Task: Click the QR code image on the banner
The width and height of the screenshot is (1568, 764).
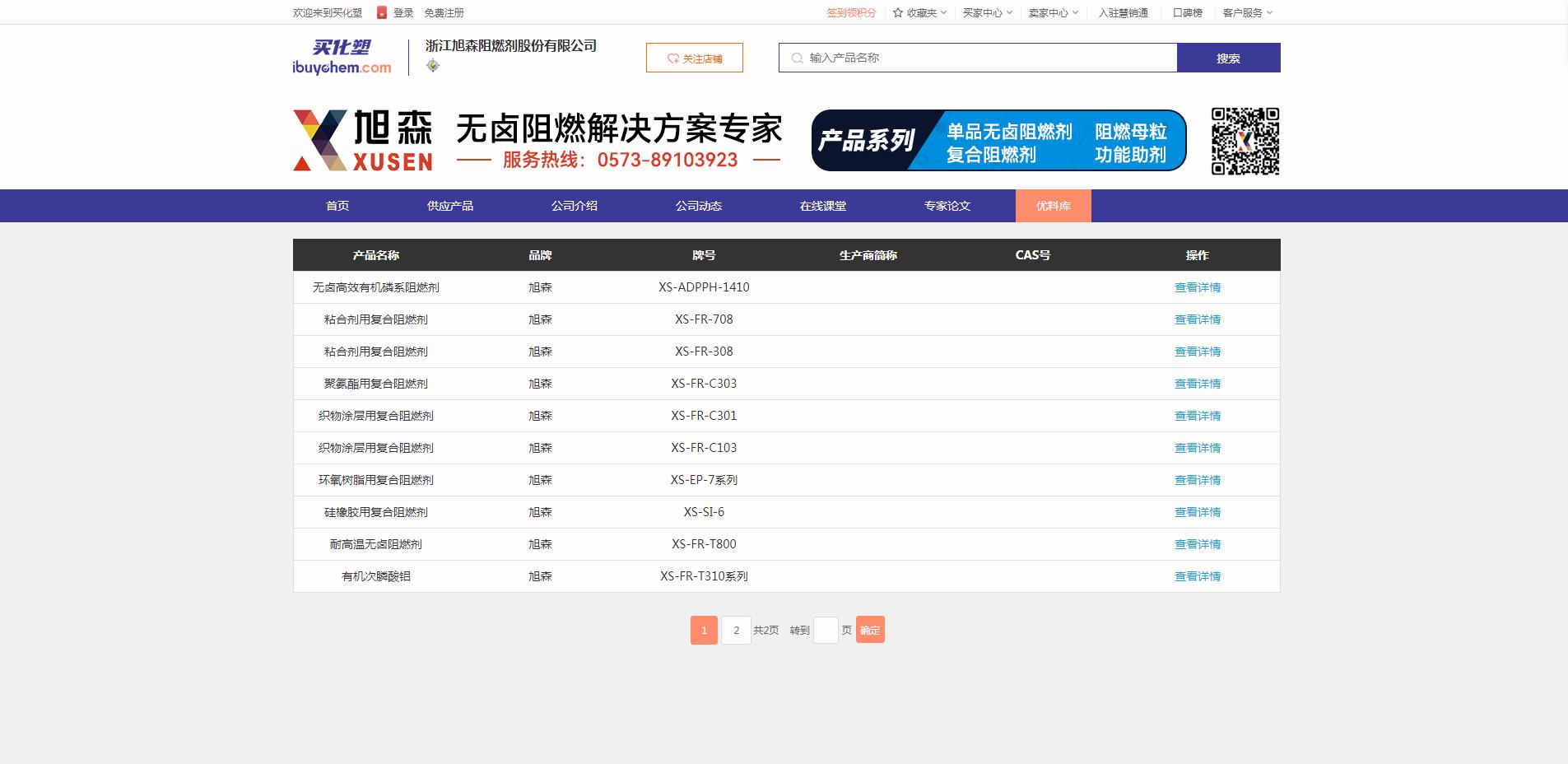Action: [x=1245, y=140]
